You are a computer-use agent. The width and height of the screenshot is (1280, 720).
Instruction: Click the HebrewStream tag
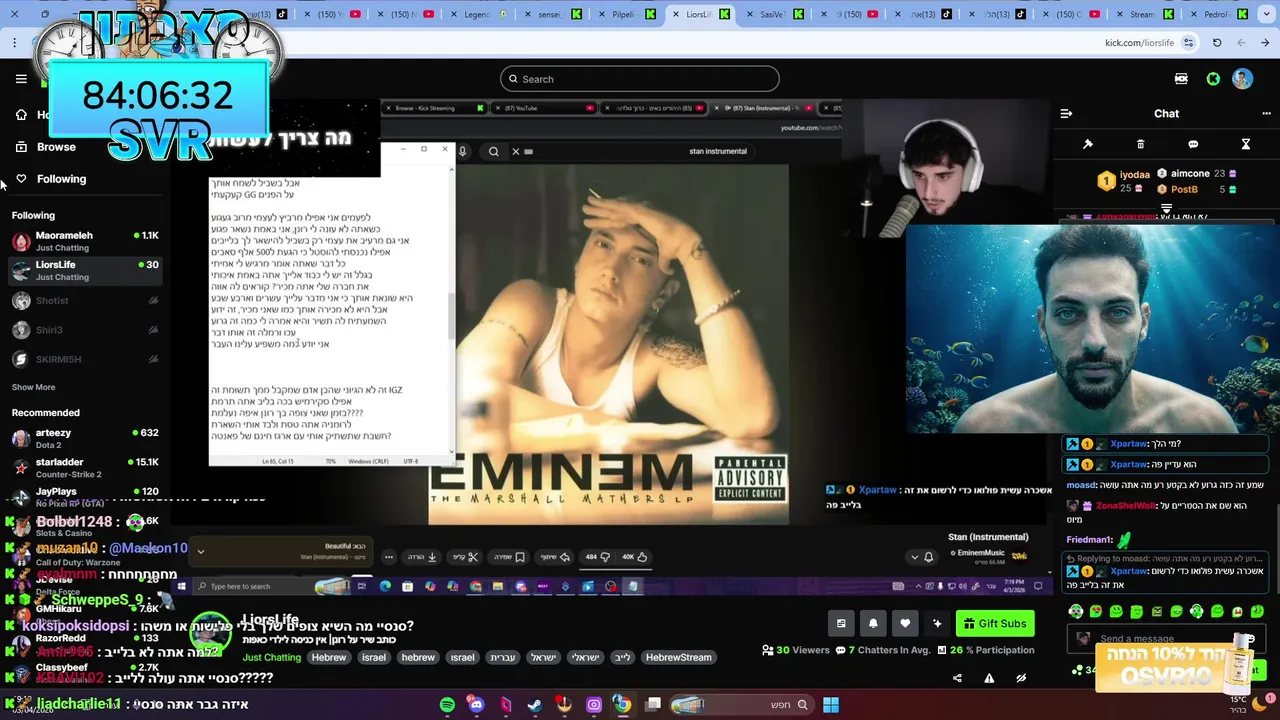pyautogui.click(x=678, y=658)
